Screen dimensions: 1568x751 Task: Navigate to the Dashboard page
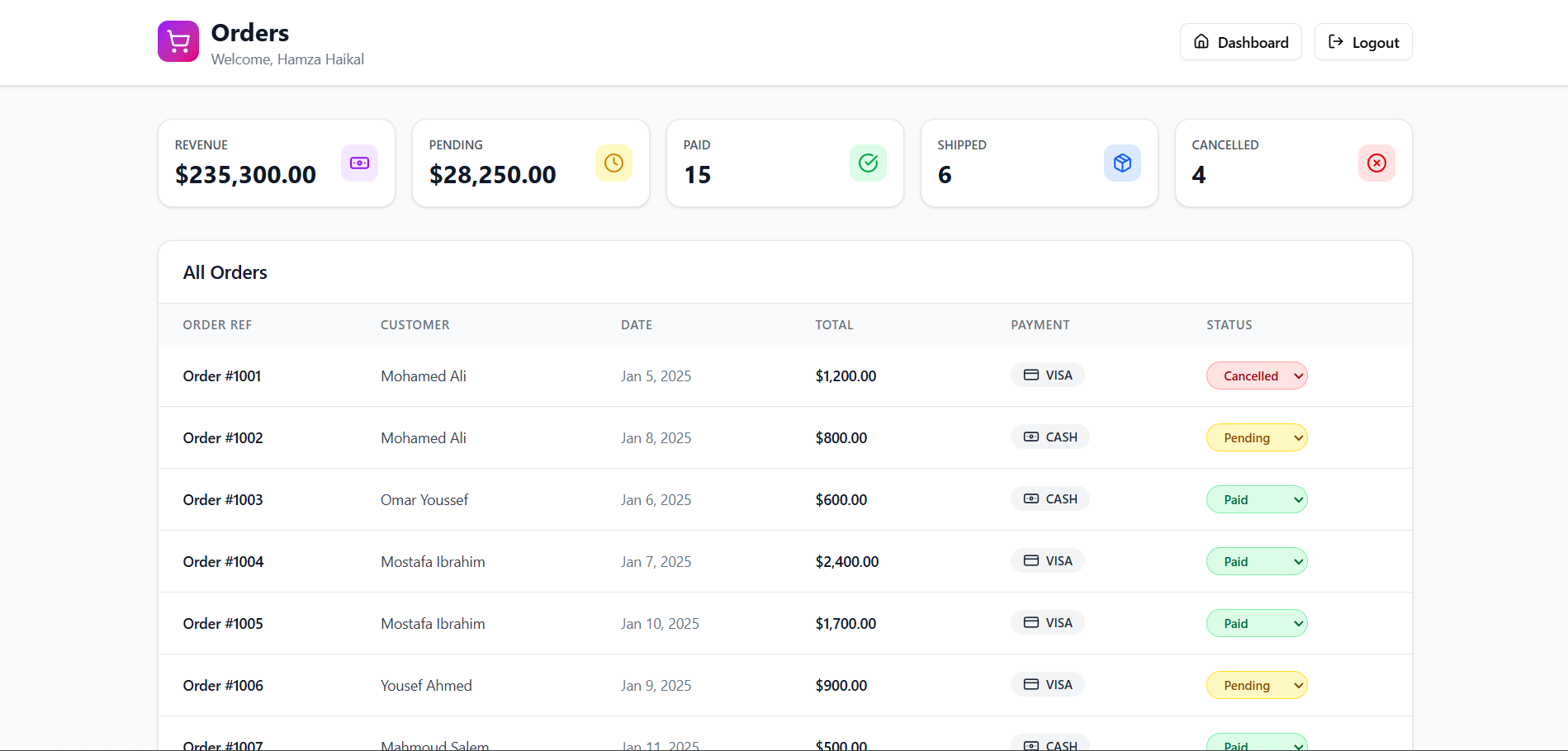[1240, 41]
